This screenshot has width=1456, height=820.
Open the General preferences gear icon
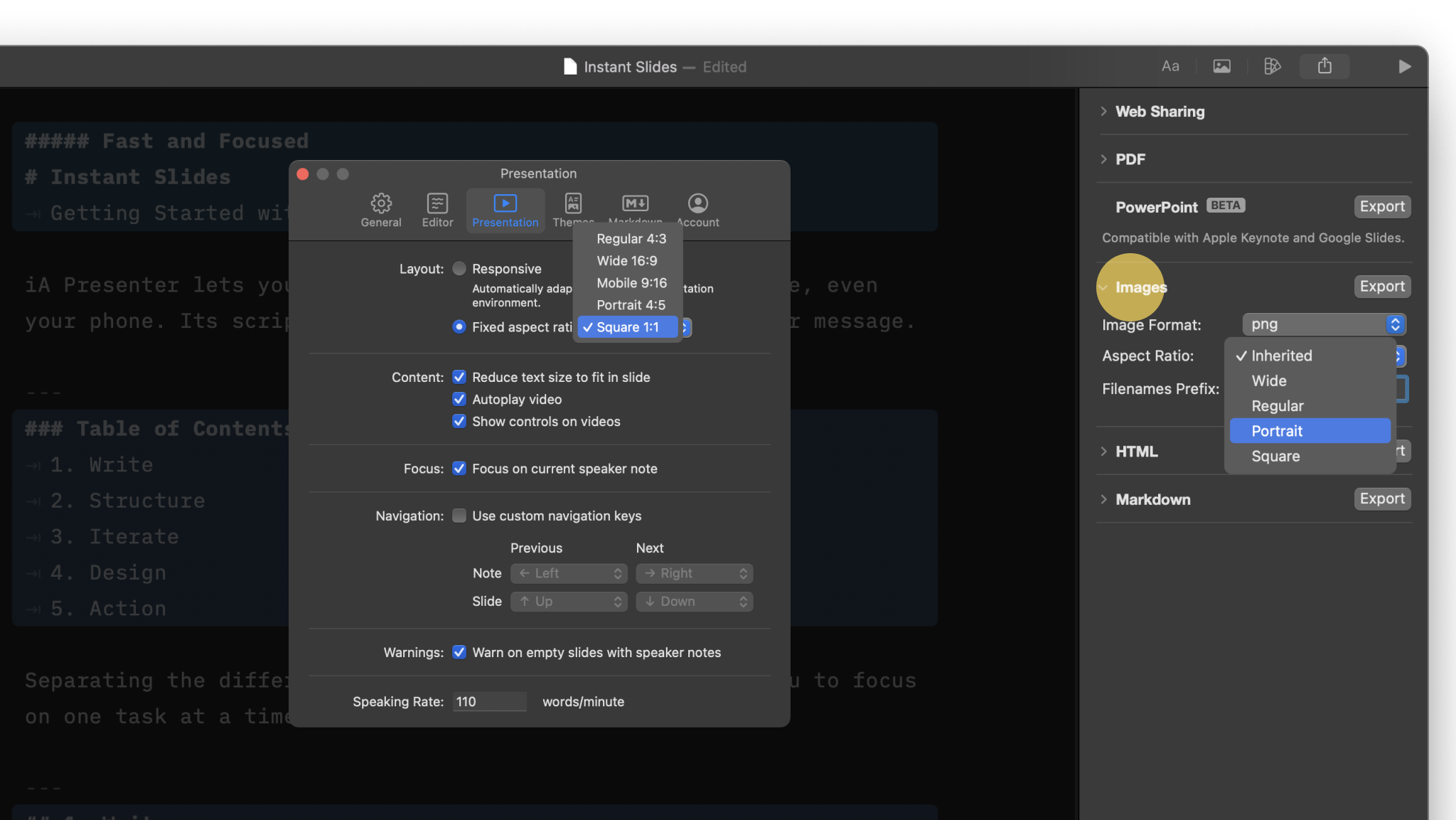click(381, 204)
